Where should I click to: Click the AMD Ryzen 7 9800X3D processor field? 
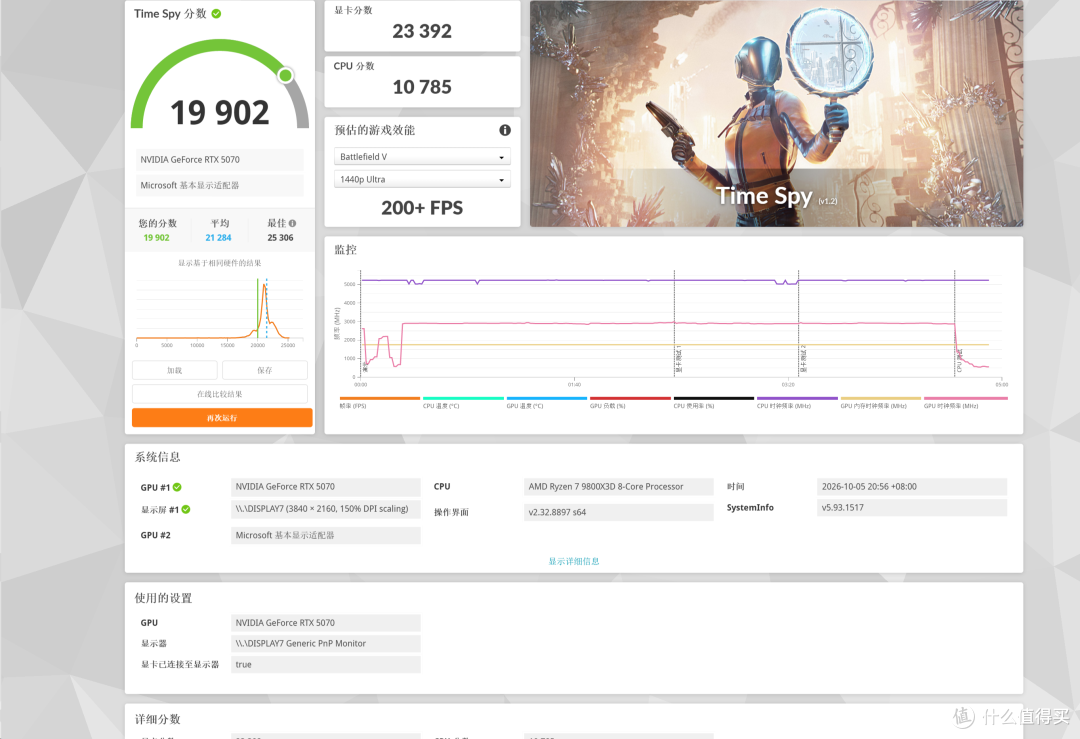[619, 487]
